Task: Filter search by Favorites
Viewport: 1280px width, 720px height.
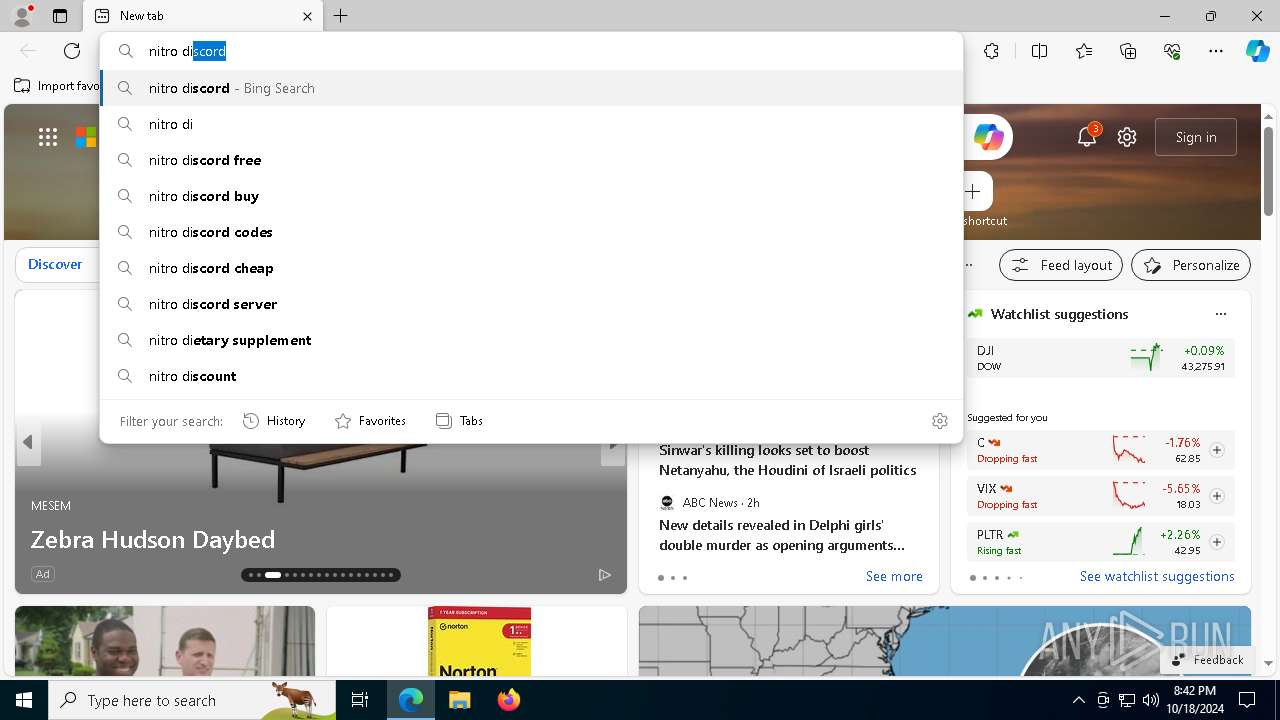Action: coord(370,421)
